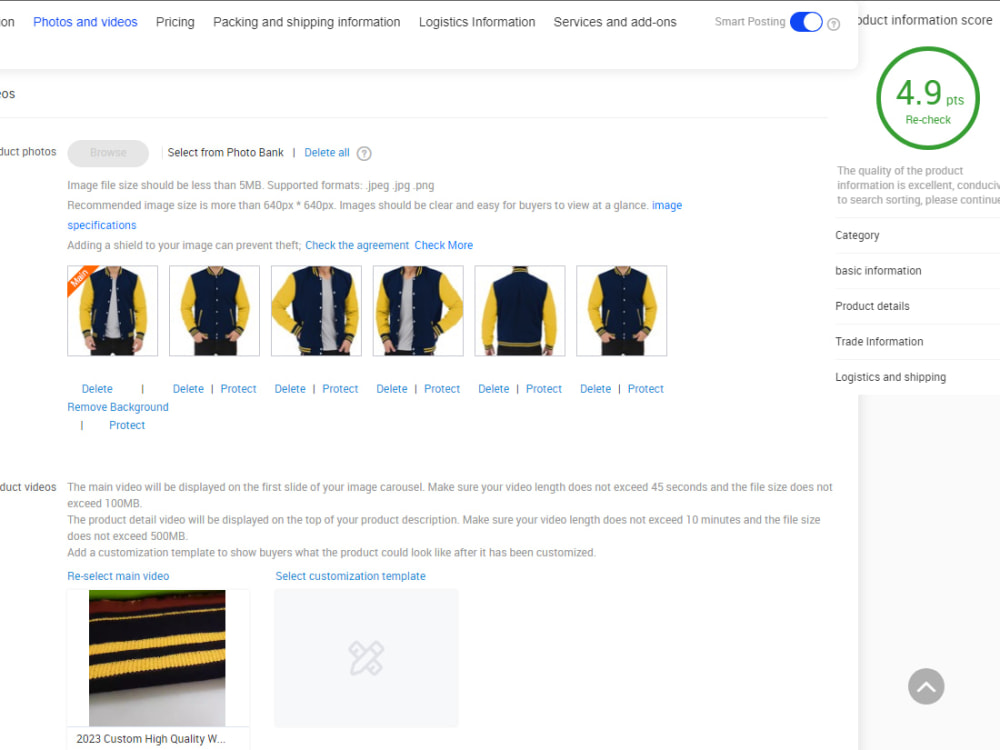Select the sixth jacket photo thumbnail
The image size is (1000, 750).
click(622, 311)
